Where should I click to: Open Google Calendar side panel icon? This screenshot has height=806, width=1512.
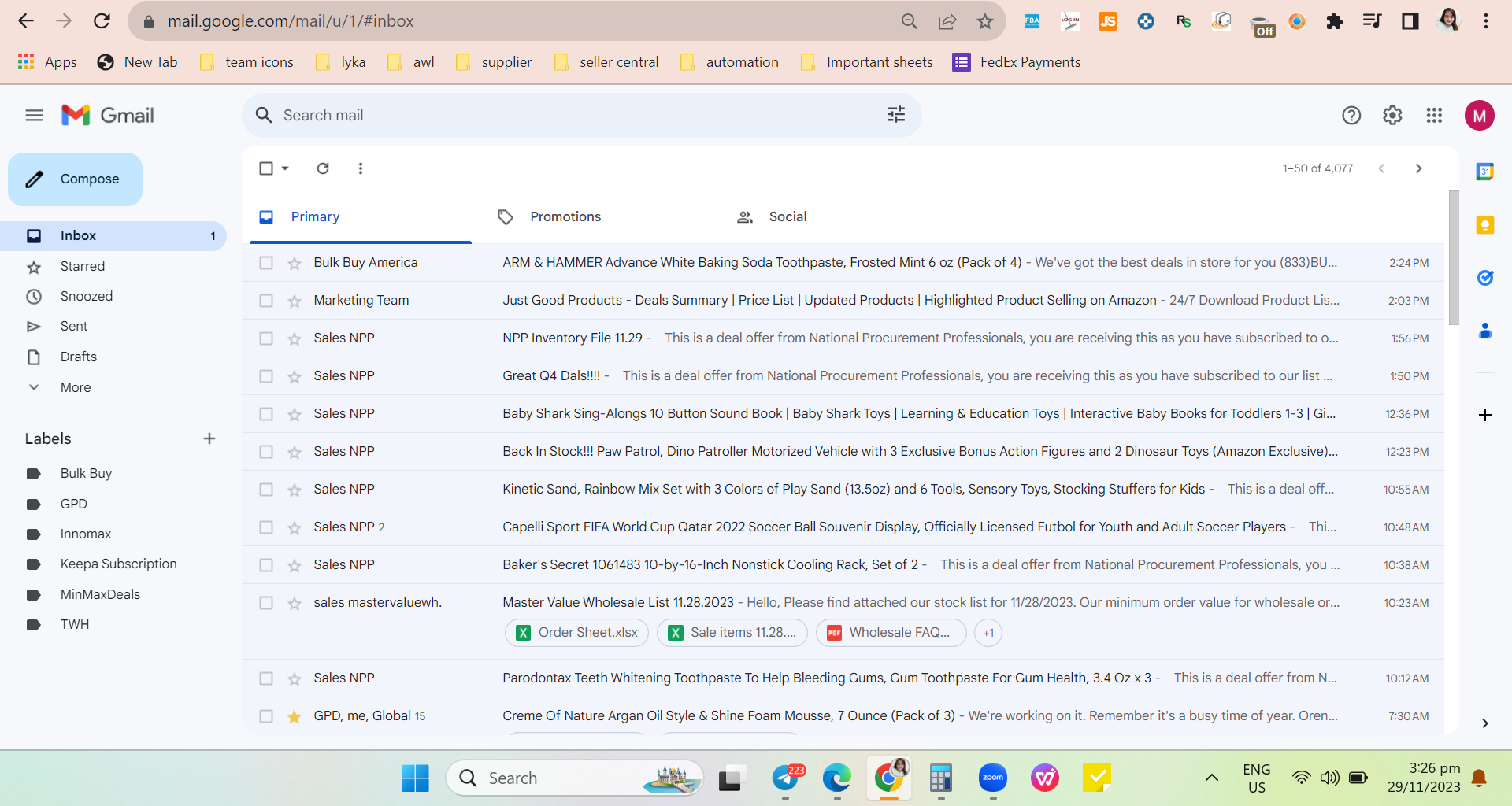click(x=1485, y=172)
